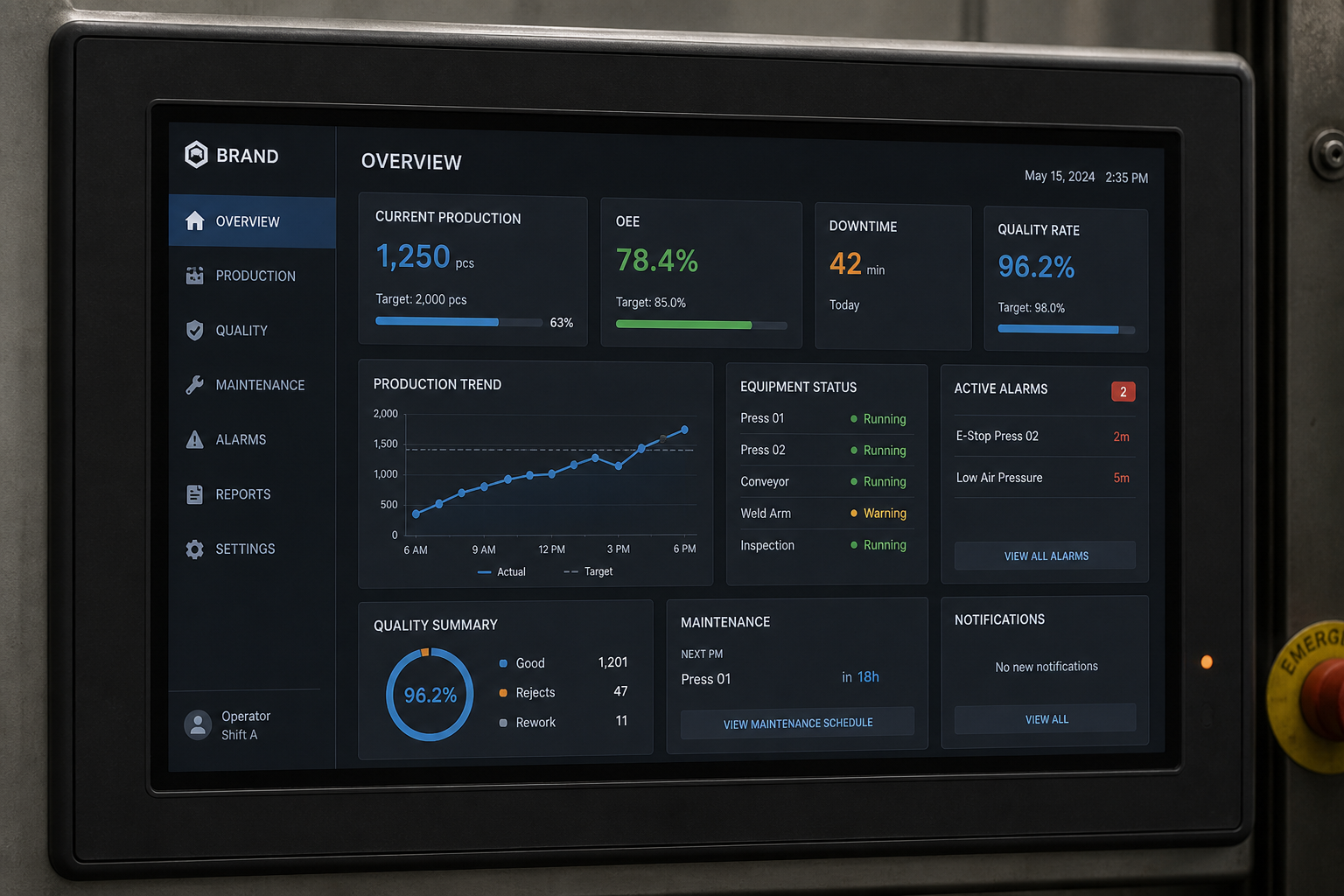The width and height of the screenshot is (1344, 896).
Task: Open Maintenance via the wrench icon
Action: click(194, 384)
